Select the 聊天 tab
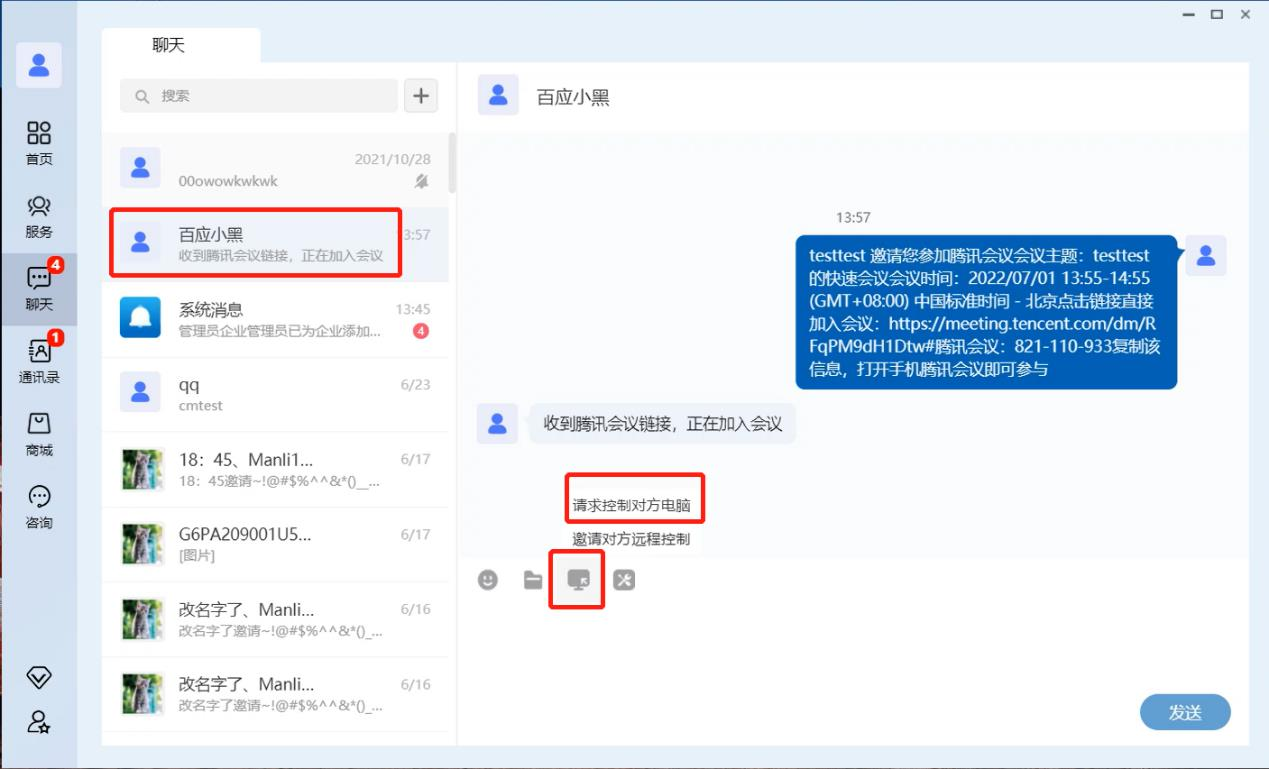Screen dimensions: 1269x769 [x=181, y=45]
